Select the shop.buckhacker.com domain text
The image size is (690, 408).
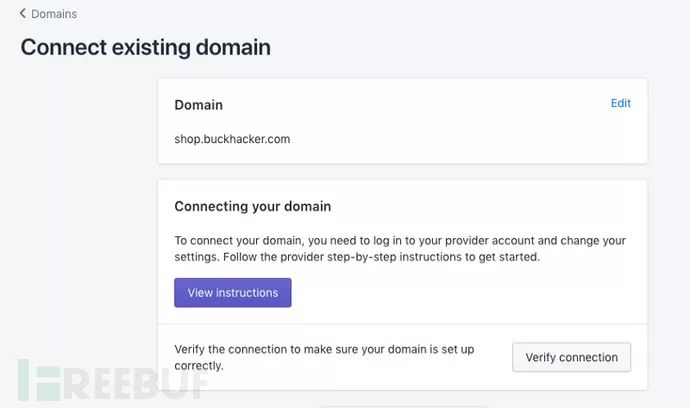(232, 139)
